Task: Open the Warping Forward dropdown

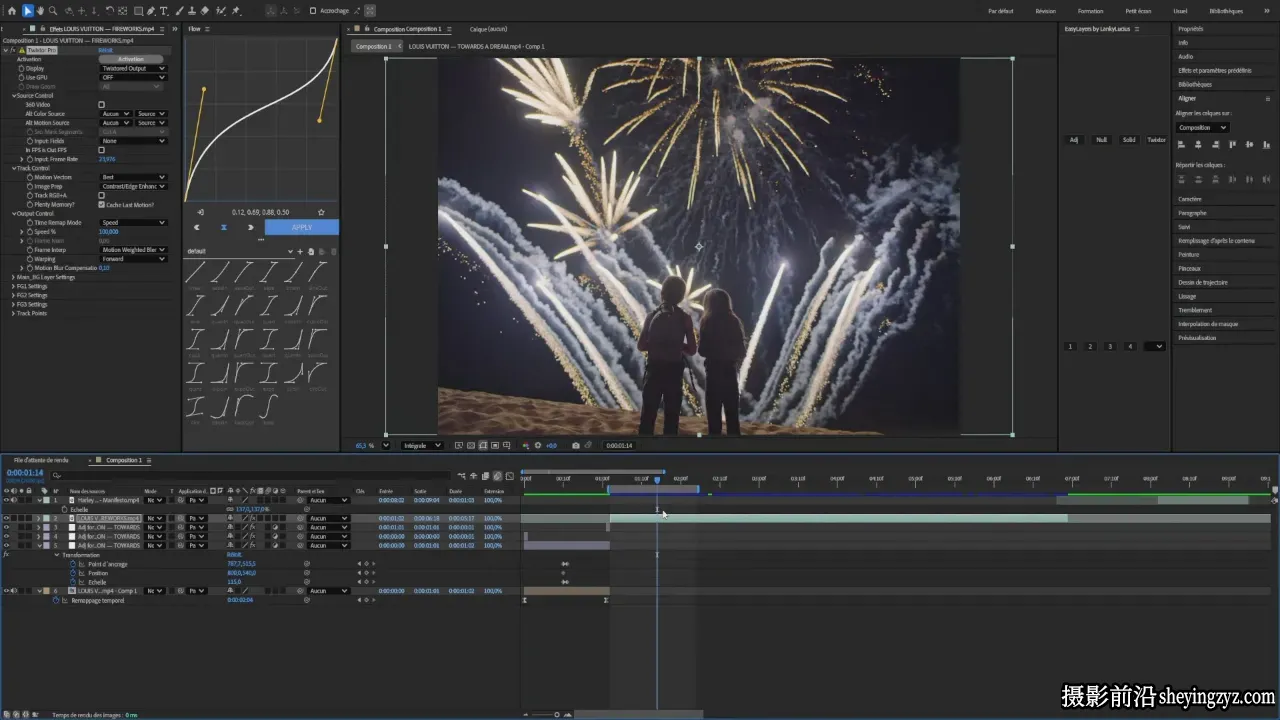Action: (x=133, y=259)
